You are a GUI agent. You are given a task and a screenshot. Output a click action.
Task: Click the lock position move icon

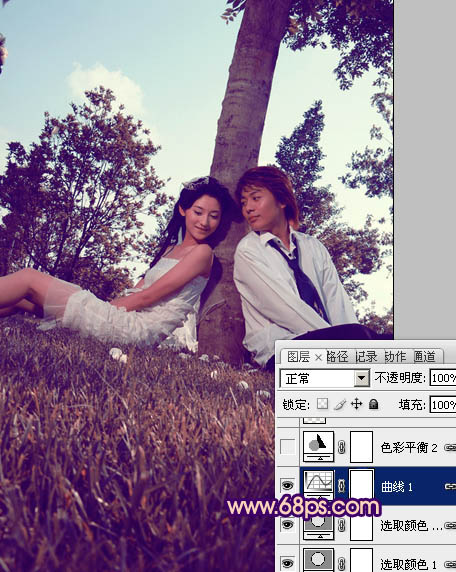click(x=356, y=404)
